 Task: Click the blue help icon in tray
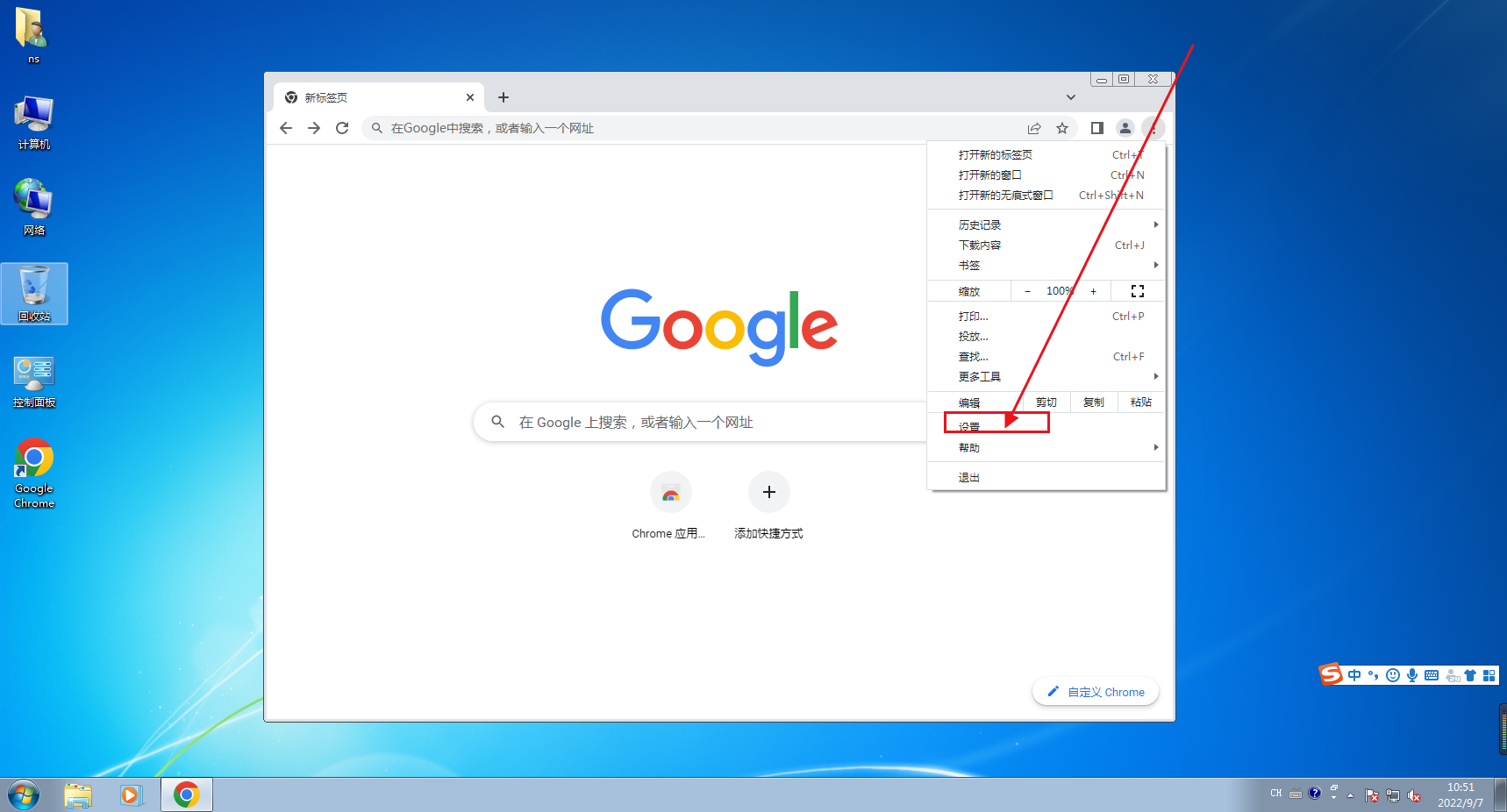coord(1314,793)
